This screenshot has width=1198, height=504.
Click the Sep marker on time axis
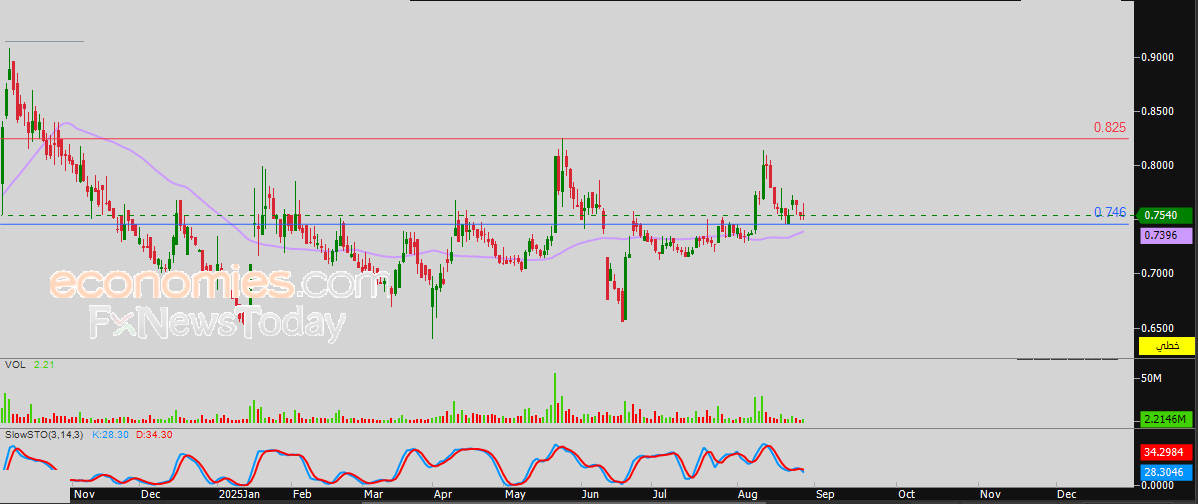coord(822,494)
